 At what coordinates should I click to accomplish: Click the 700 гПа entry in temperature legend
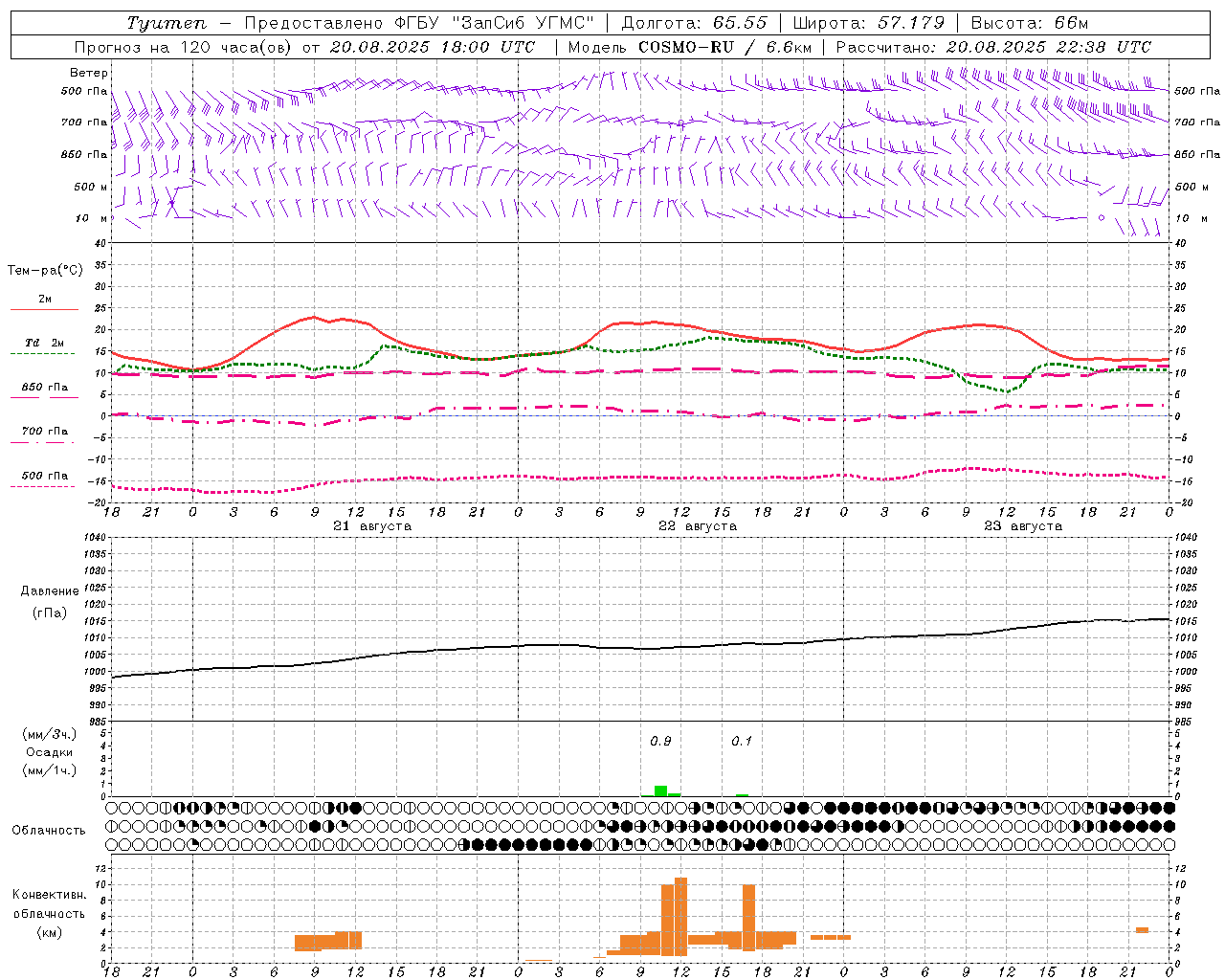pyautogui.click(x=45, y=432)
